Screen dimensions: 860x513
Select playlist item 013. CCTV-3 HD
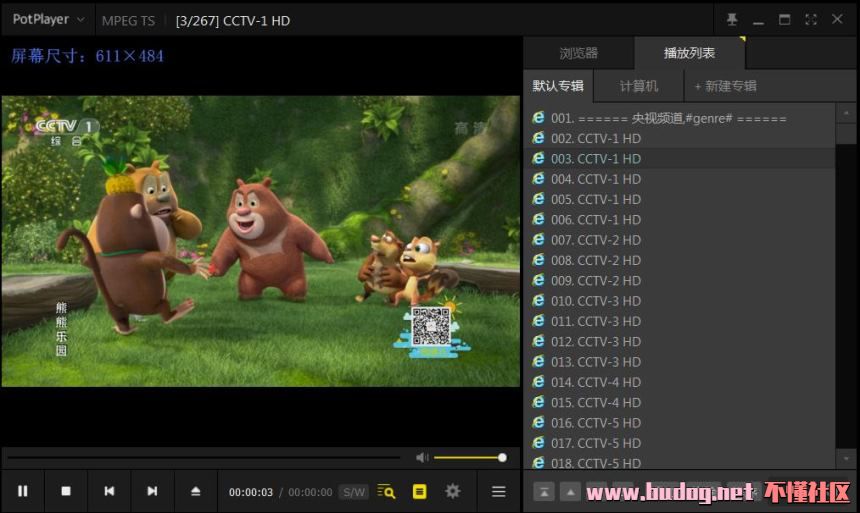coord(679,362)
